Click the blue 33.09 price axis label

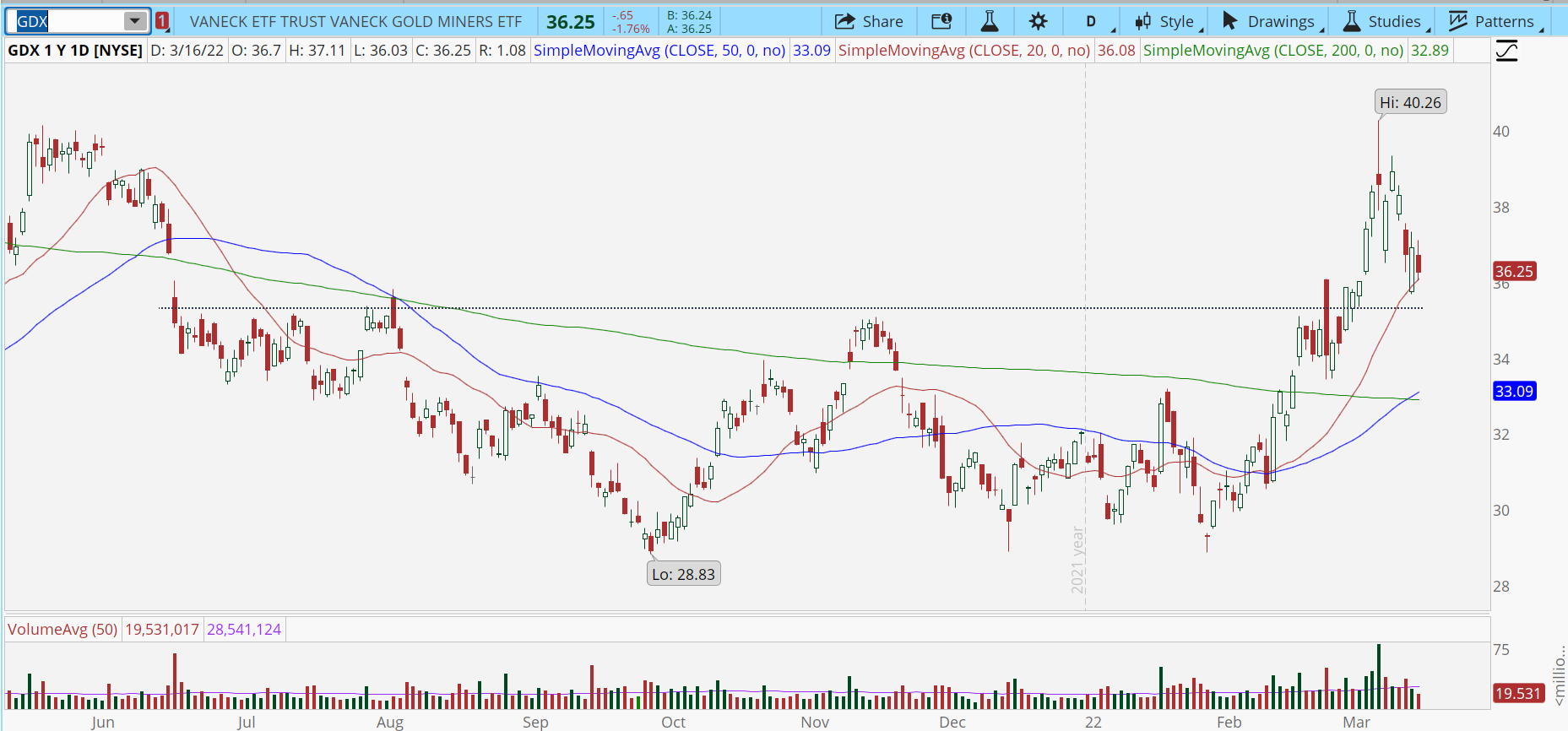(1514, 391)
